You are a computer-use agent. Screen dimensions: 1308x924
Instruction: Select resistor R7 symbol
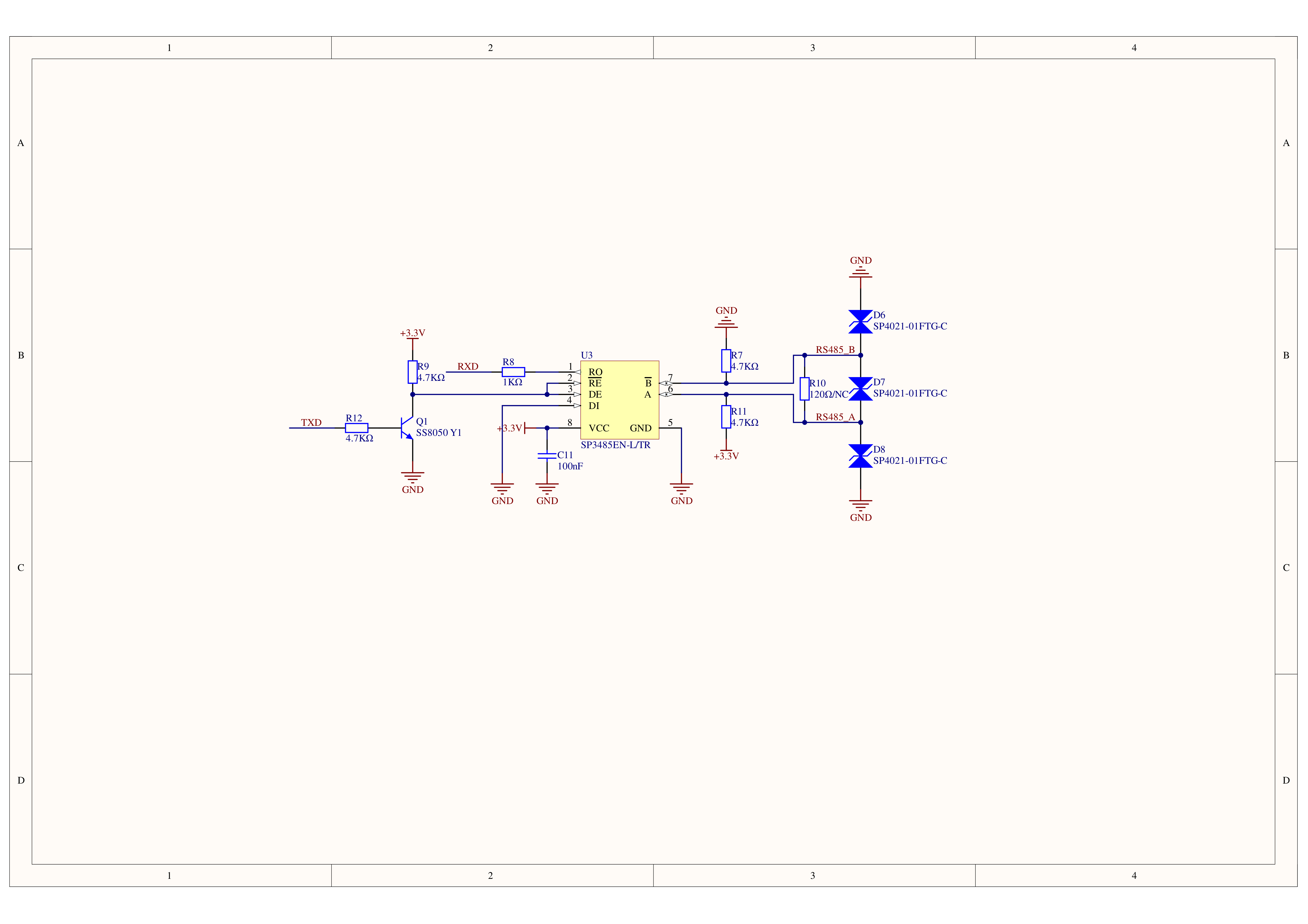726,361
